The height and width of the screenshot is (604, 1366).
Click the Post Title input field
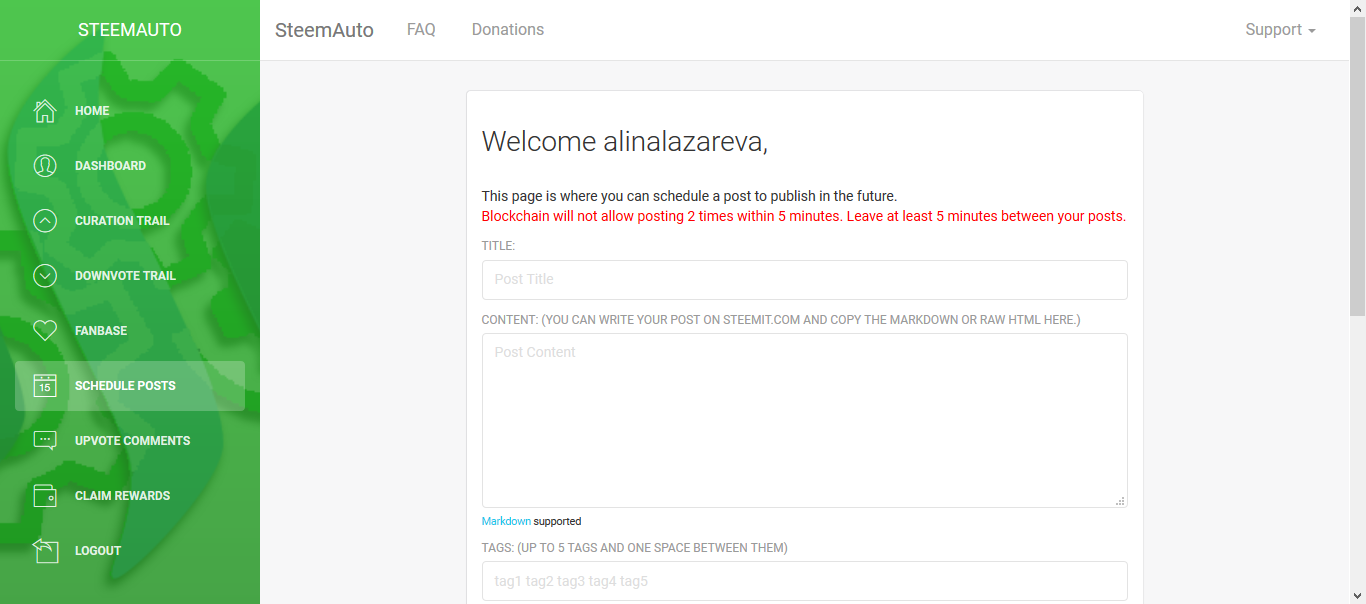[x=804, y=280]
